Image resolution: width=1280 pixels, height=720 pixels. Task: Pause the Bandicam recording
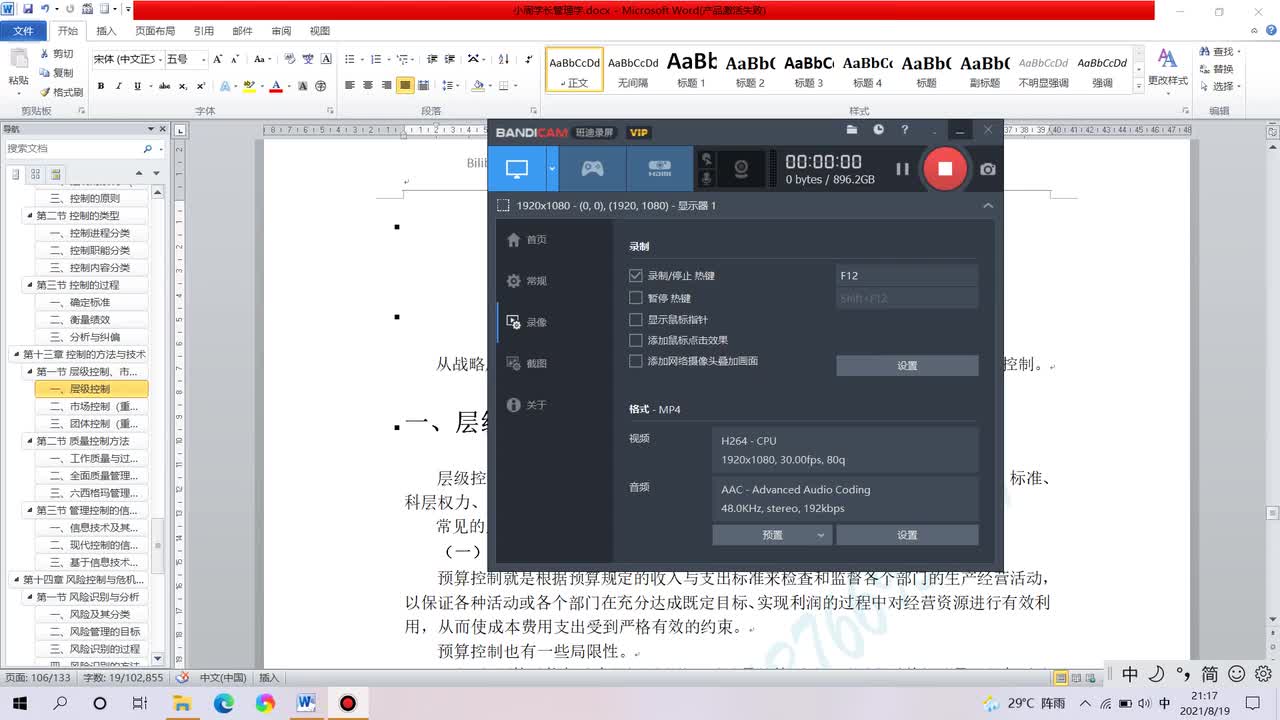902,169
